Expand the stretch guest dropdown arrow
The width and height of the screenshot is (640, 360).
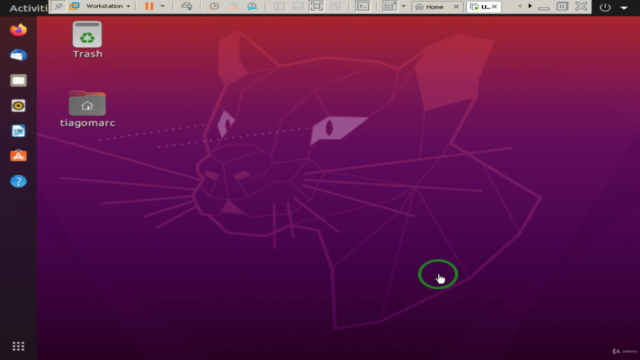(403, 6)
